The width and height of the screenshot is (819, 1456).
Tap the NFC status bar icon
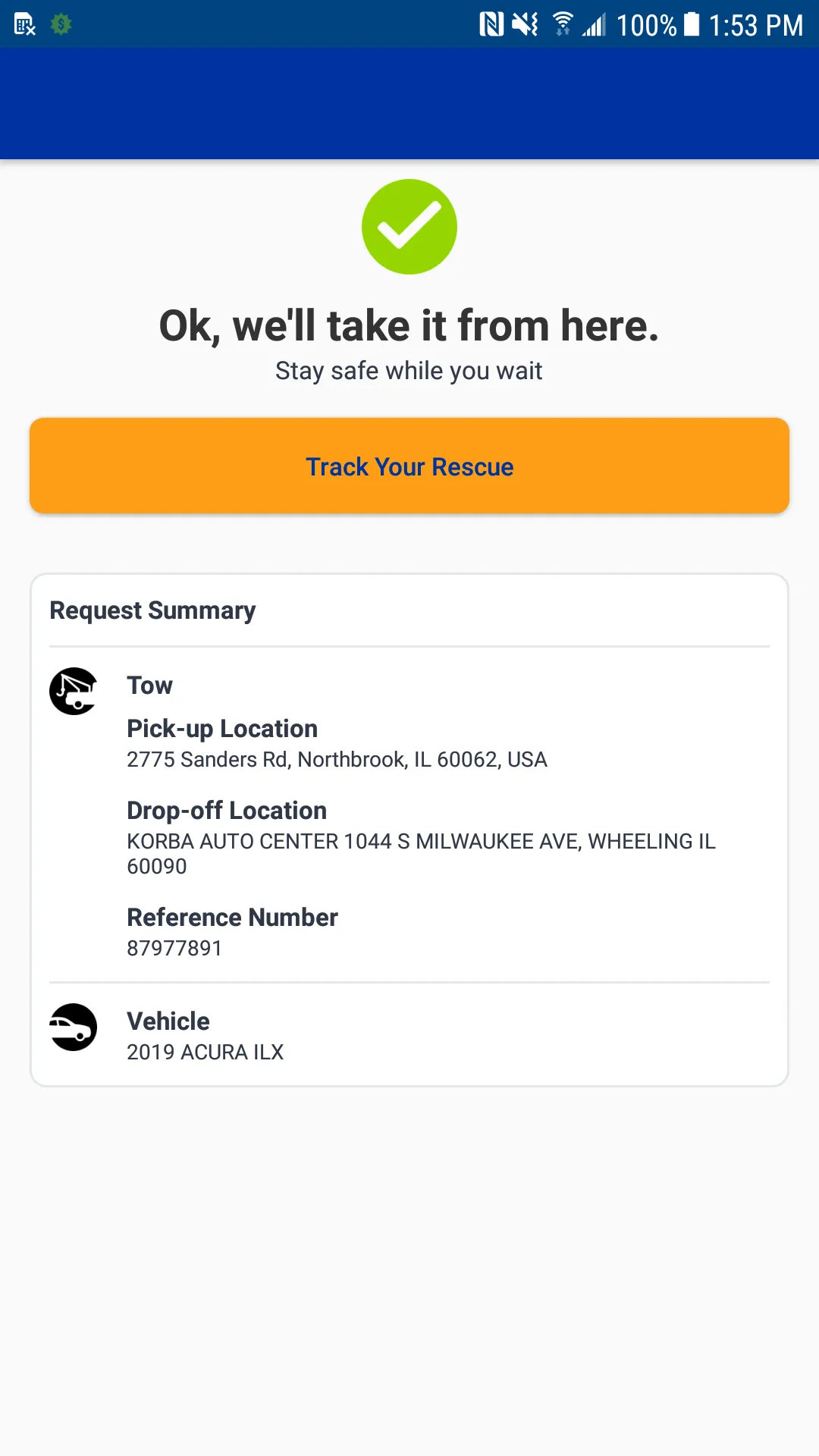[491, 25]
